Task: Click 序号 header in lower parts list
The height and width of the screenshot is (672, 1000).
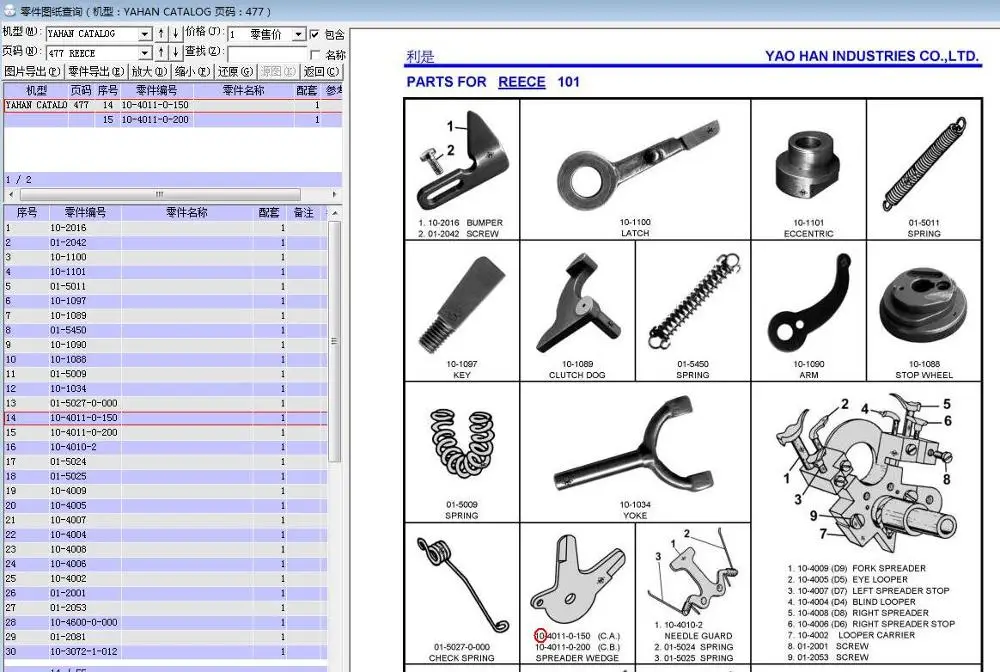Action: tap(27, 212)
